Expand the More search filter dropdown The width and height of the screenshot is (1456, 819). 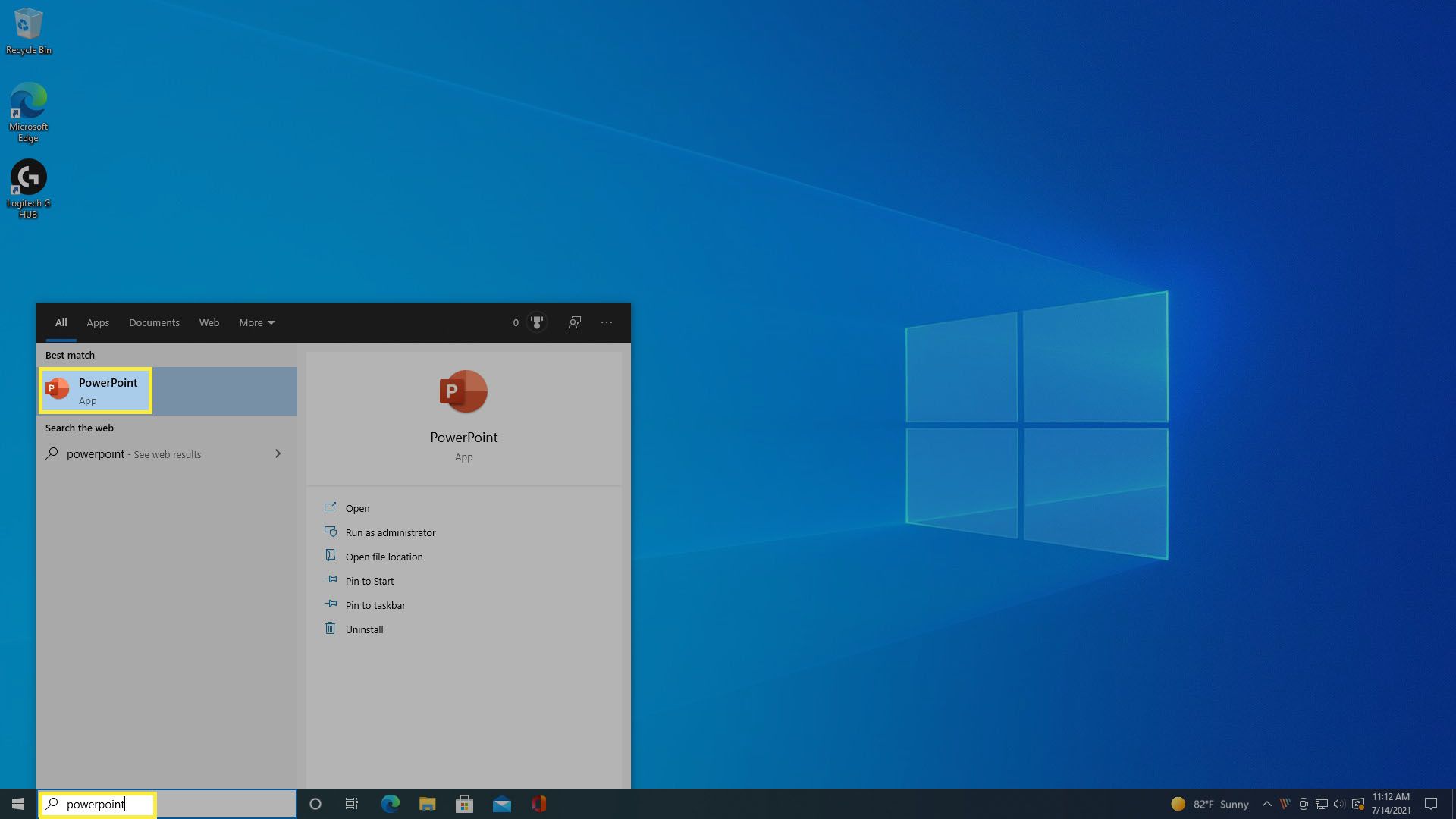pyautogui.click(x=255, y=322)
